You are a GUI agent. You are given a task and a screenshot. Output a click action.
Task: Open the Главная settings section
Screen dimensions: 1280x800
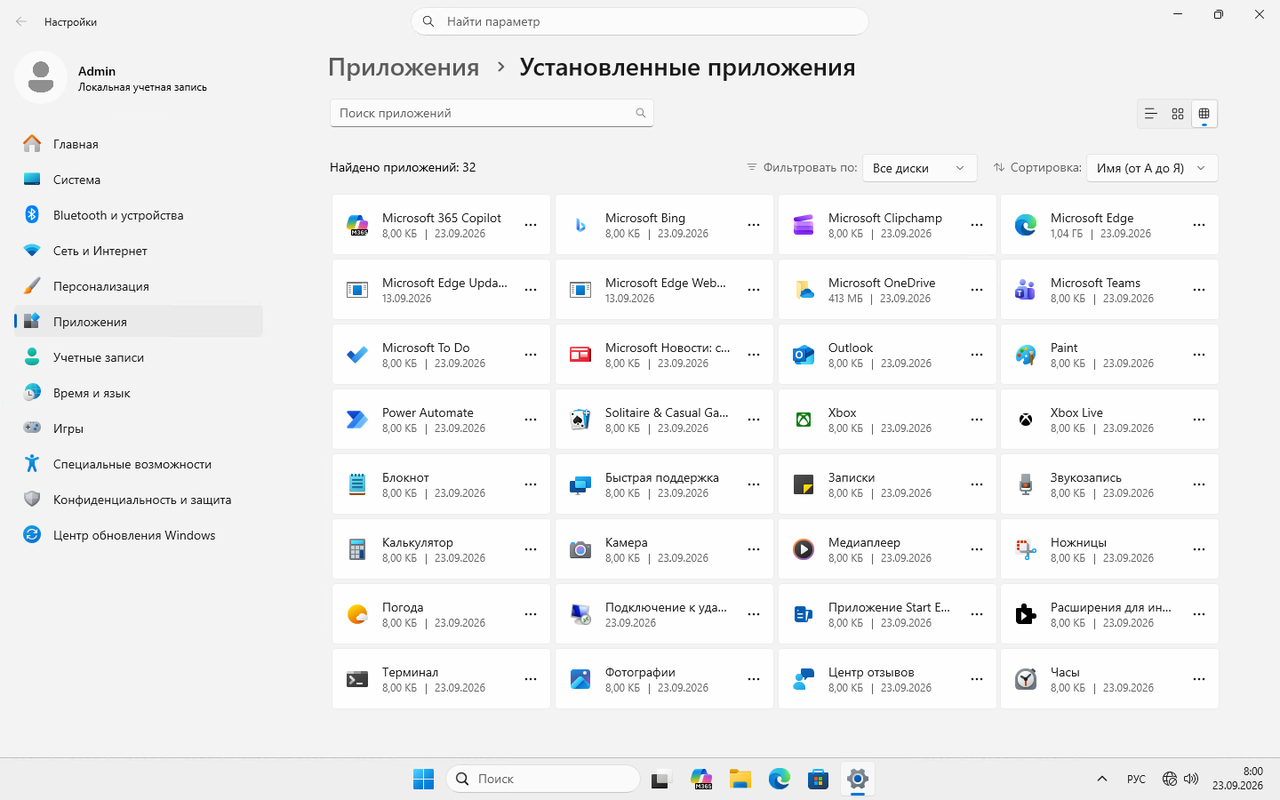139,144
